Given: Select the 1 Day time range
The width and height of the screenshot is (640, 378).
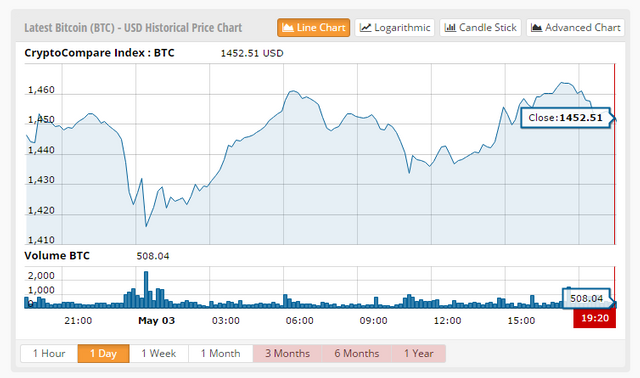Looking at the screenshot, I should 103,354.
